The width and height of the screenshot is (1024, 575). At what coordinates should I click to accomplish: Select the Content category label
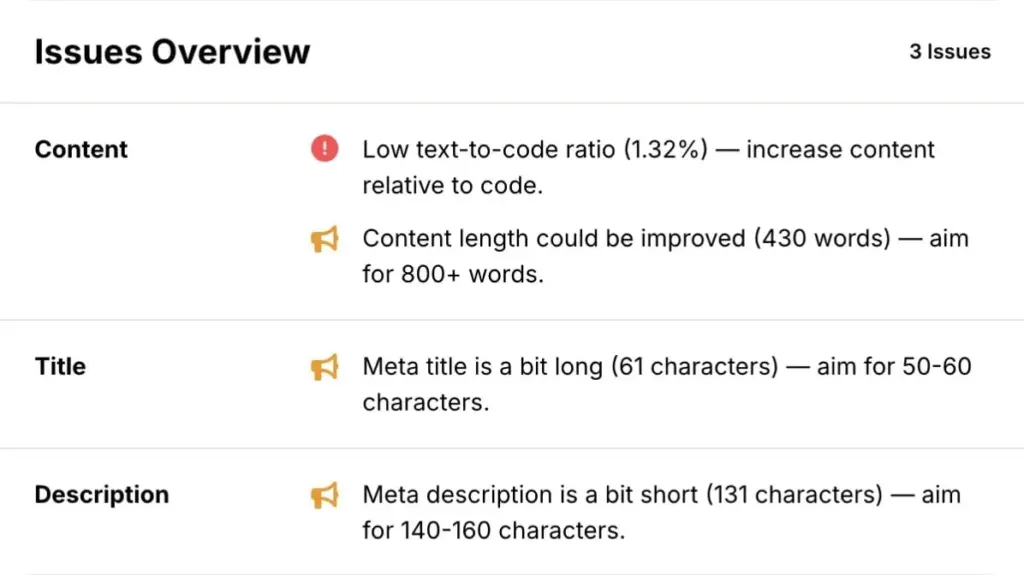81,150
